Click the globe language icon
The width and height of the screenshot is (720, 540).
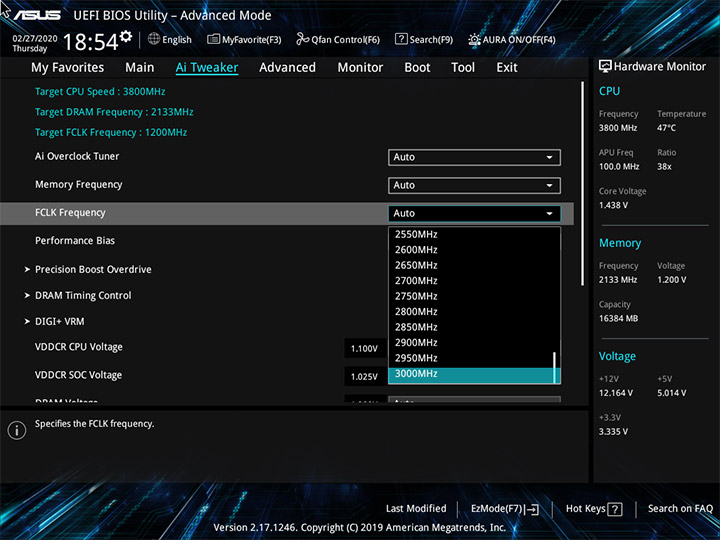click(154, 39)
